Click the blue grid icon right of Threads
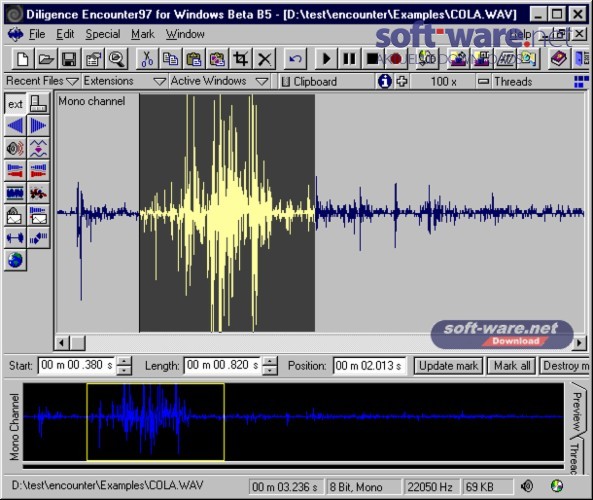 click(x=581, y=81)
